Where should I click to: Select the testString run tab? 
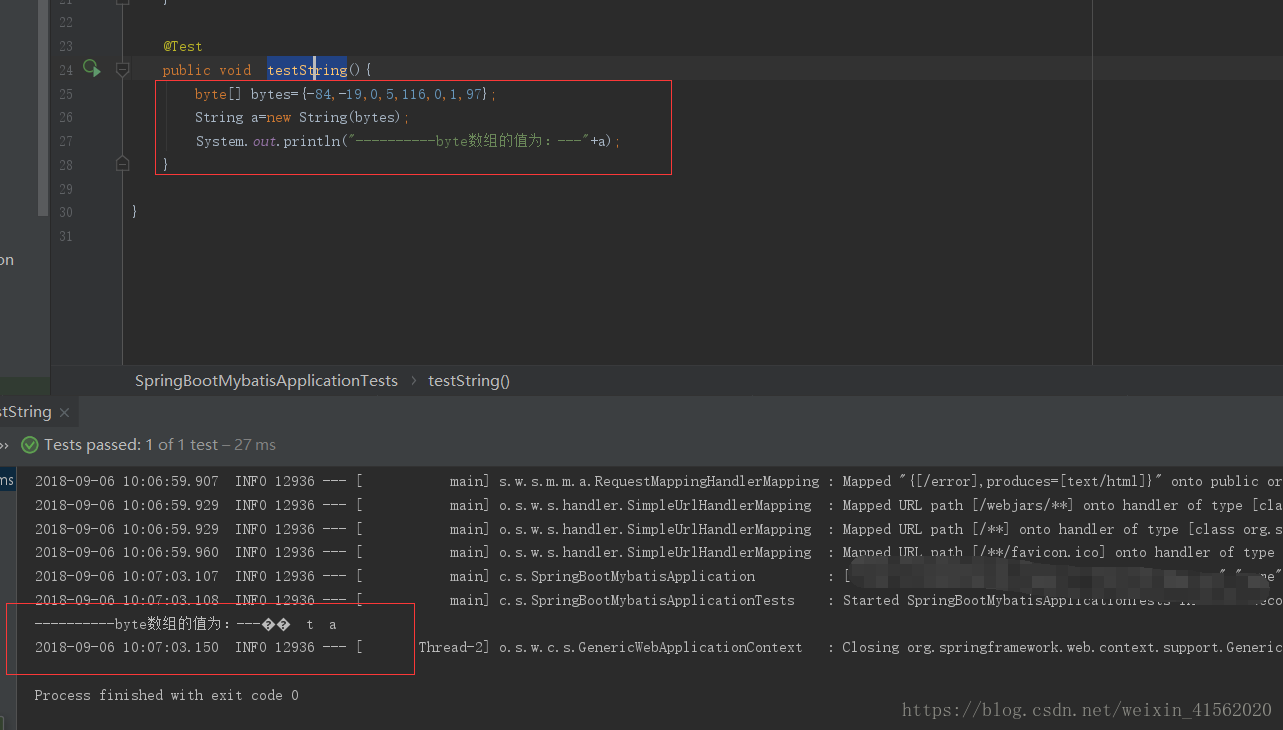pos(25,412)
